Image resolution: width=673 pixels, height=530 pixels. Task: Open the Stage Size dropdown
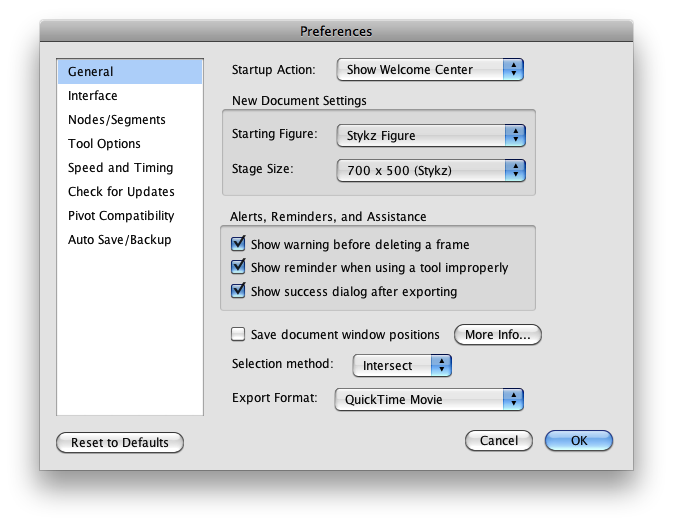(x=431, y=170)
